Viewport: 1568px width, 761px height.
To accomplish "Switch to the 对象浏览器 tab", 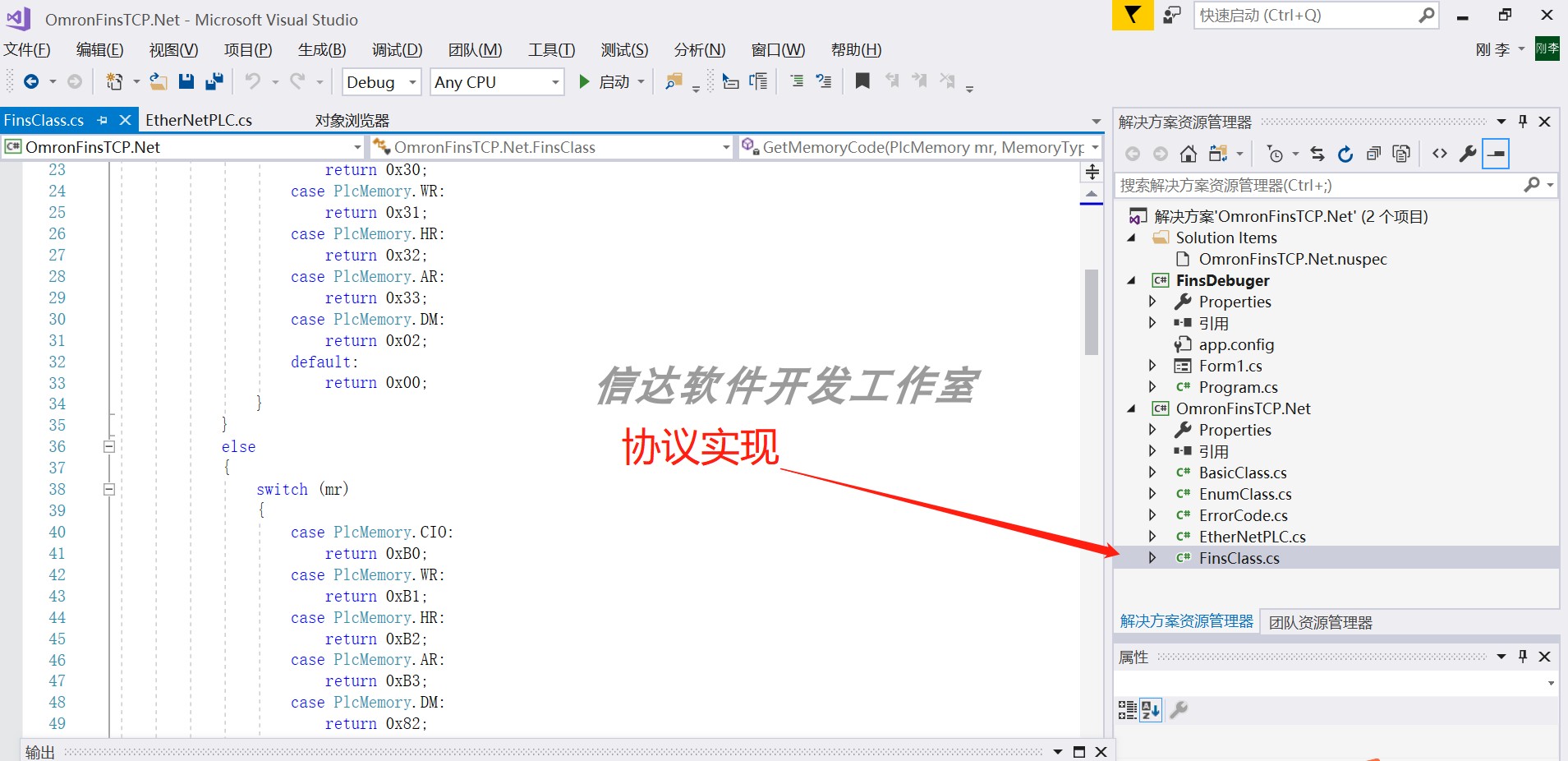I will click(x=352, y=121).
